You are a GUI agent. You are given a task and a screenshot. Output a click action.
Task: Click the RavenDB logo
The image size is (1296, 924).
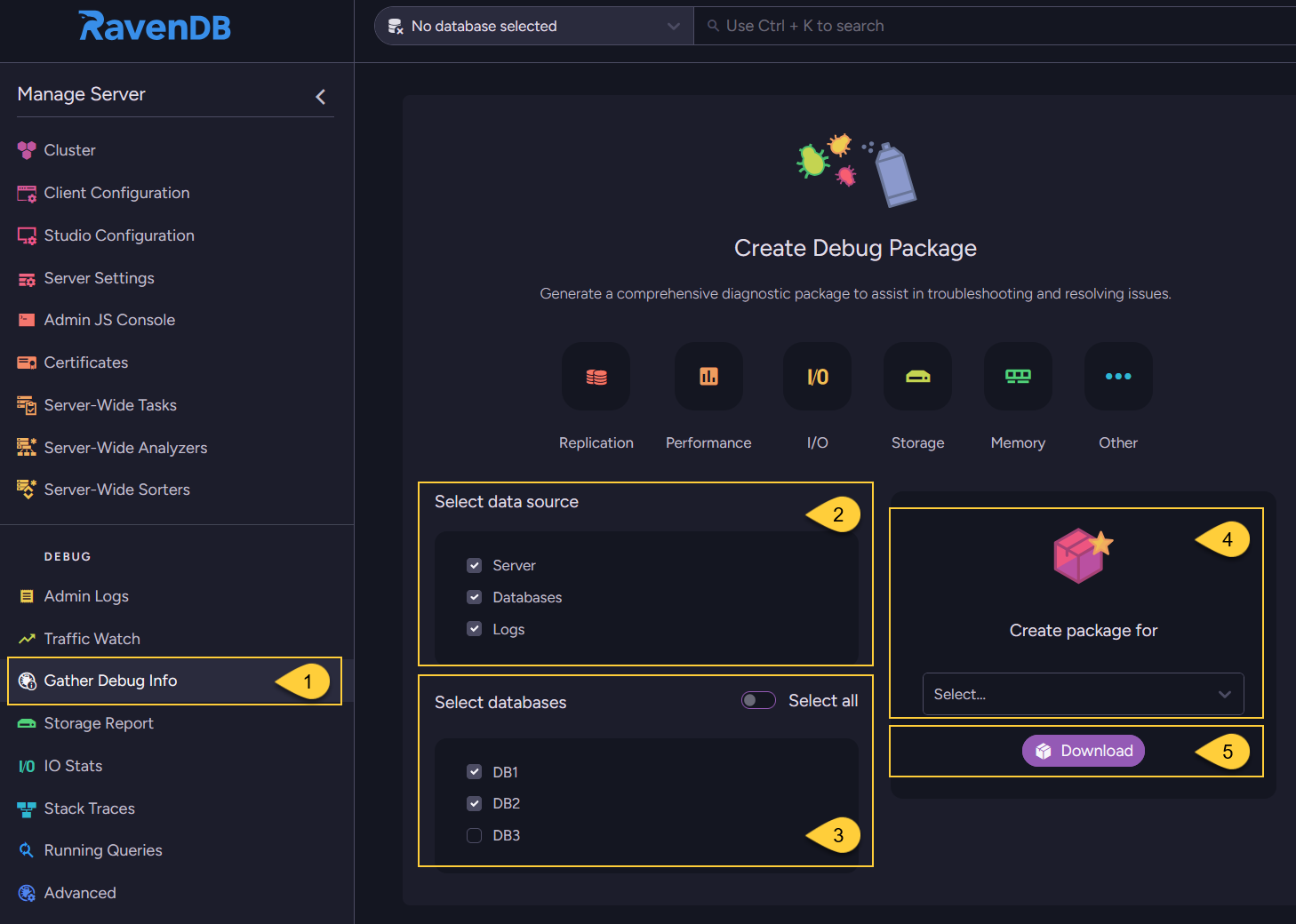[x=155, y=27]
